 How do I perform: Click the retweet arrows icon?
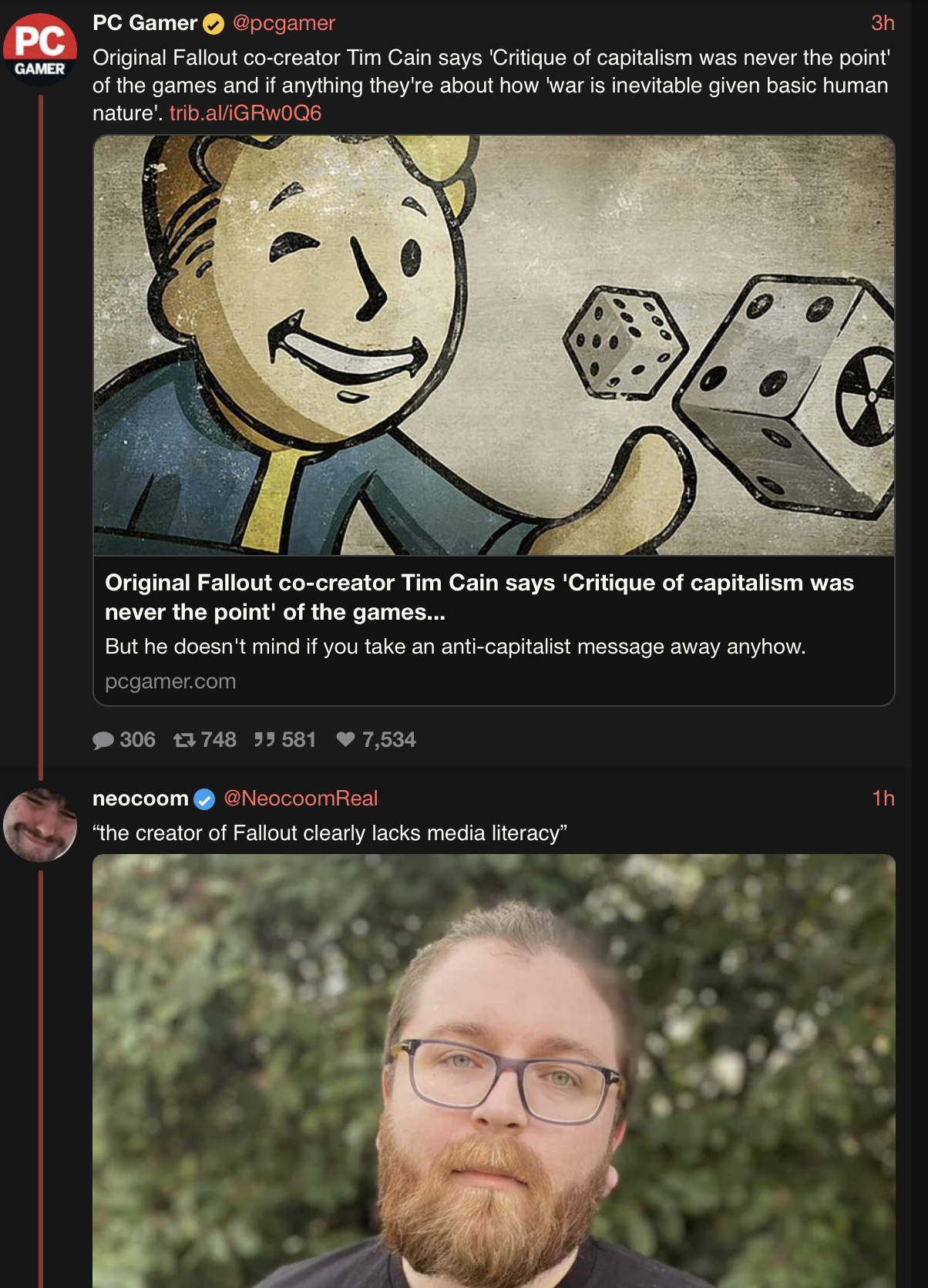coord(185,740)
